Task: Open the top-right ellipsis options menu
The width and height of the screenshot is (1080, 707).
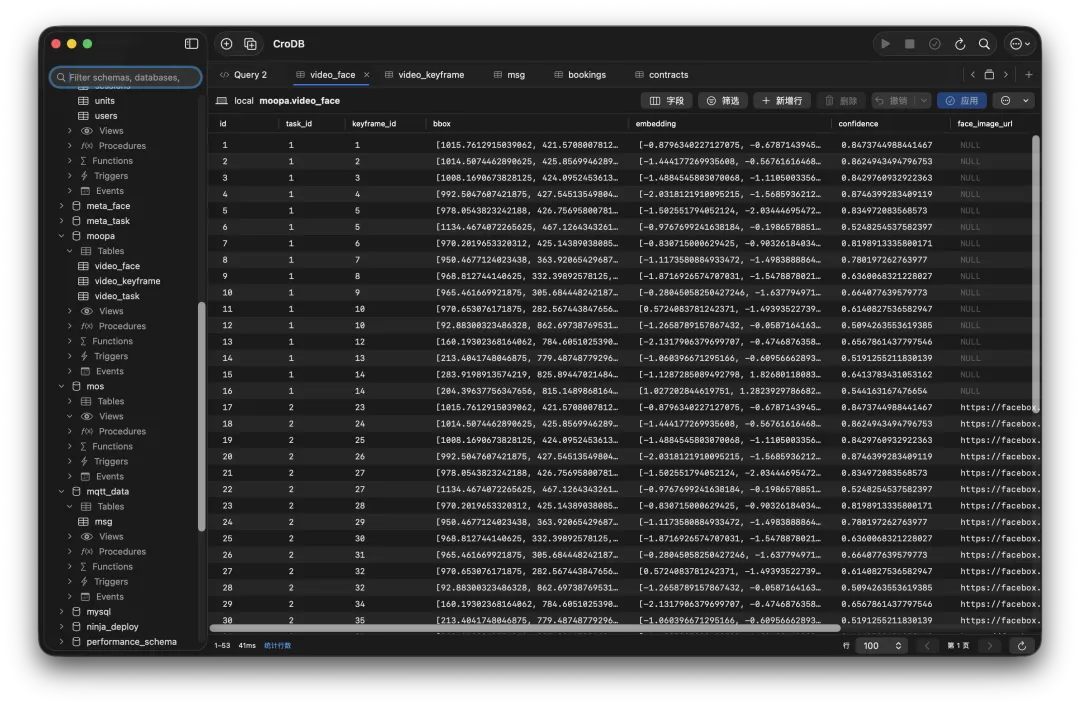Action: (x=1019, y=43)
